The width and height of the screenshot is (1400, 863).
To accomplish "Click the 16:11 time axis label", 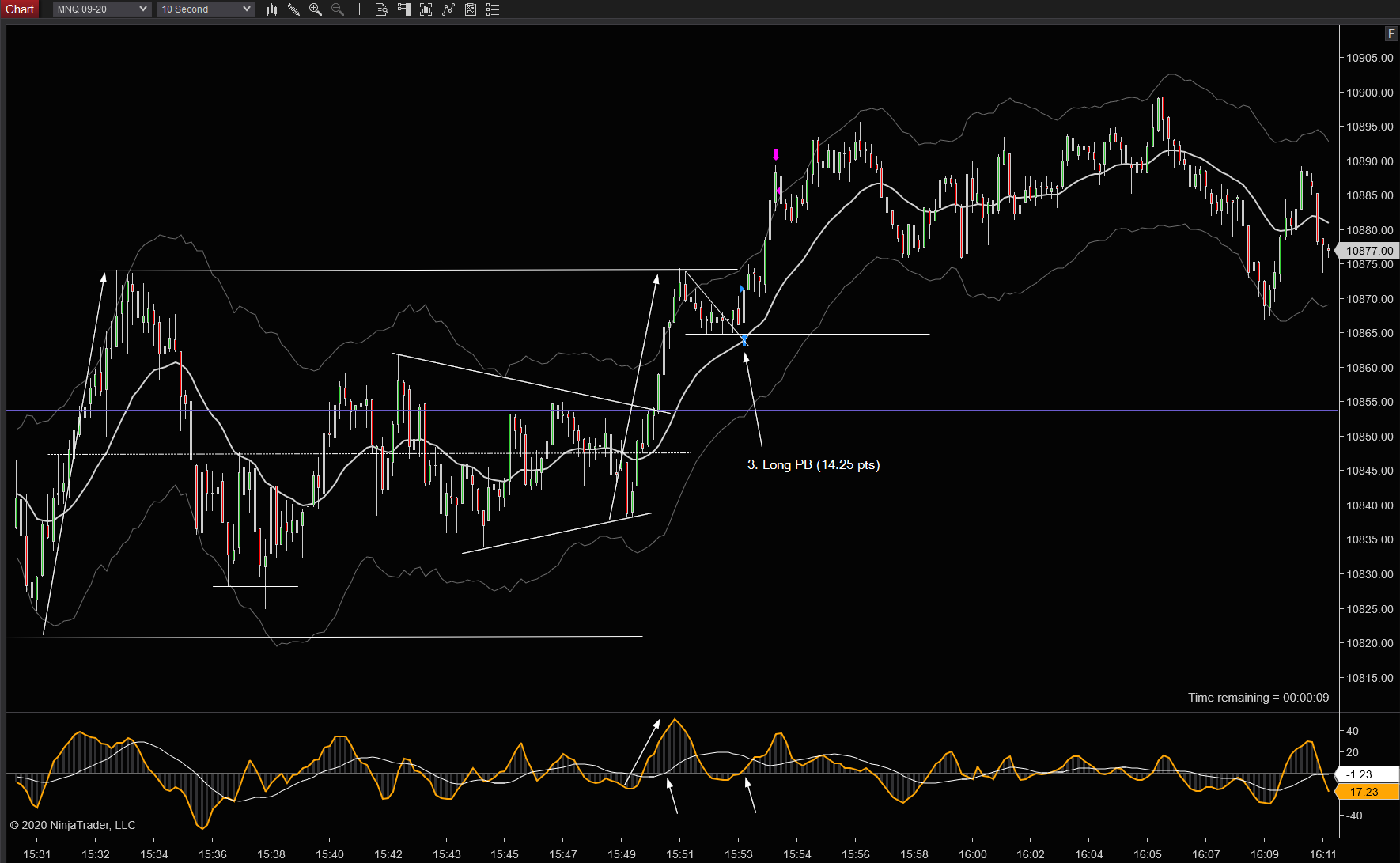I will (1323, 854).
